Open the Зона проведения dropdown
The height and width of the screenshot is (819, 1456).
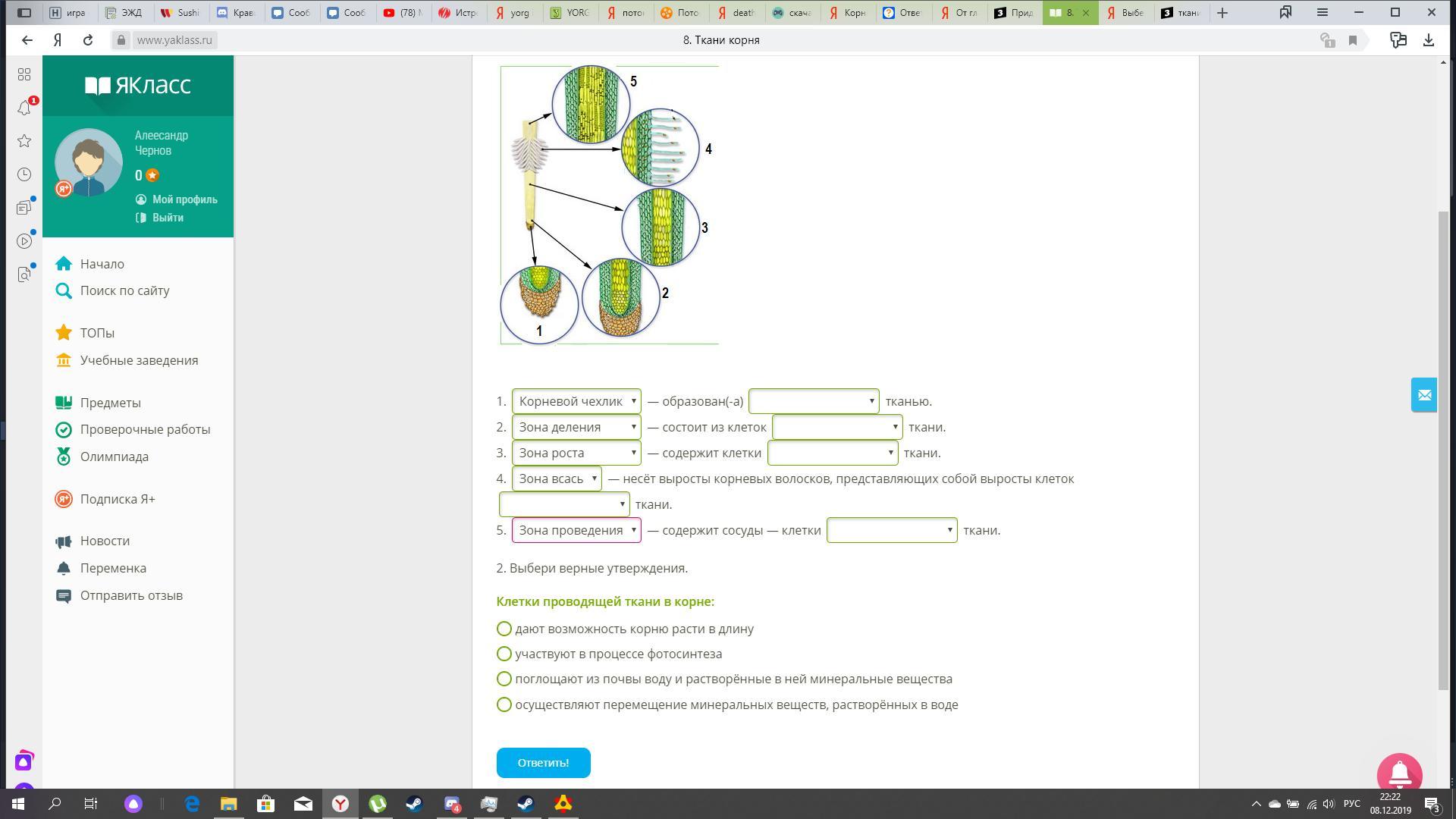click(576, 530)
